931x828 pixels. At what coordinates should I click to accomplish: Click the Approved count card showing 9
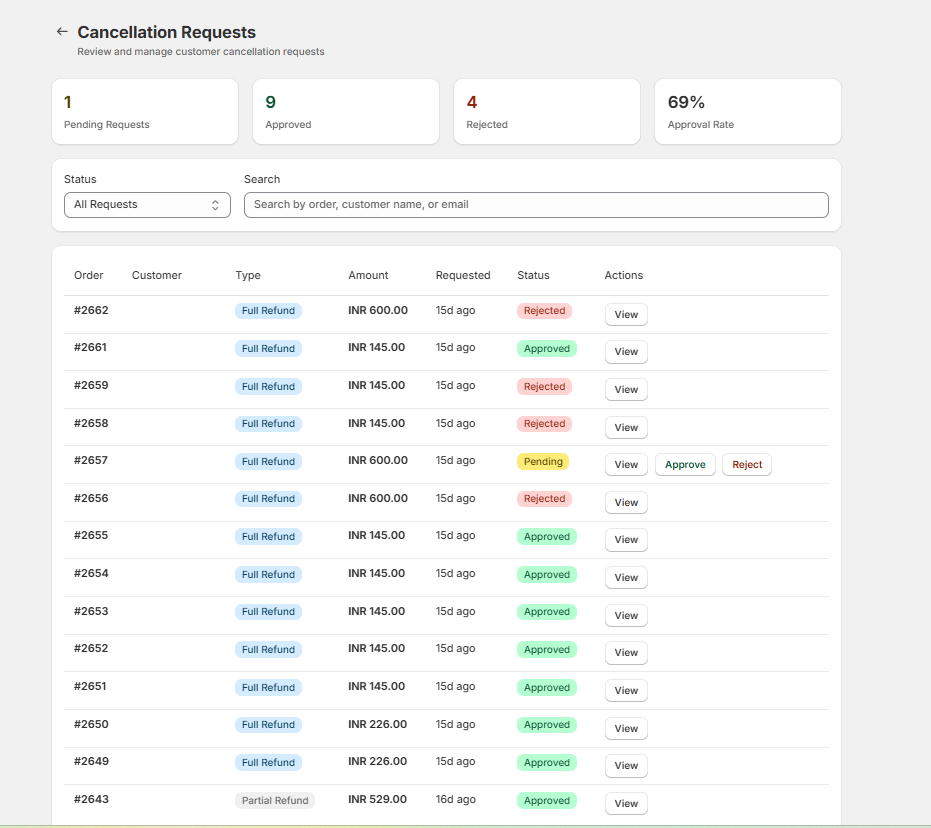pos(345,111)
